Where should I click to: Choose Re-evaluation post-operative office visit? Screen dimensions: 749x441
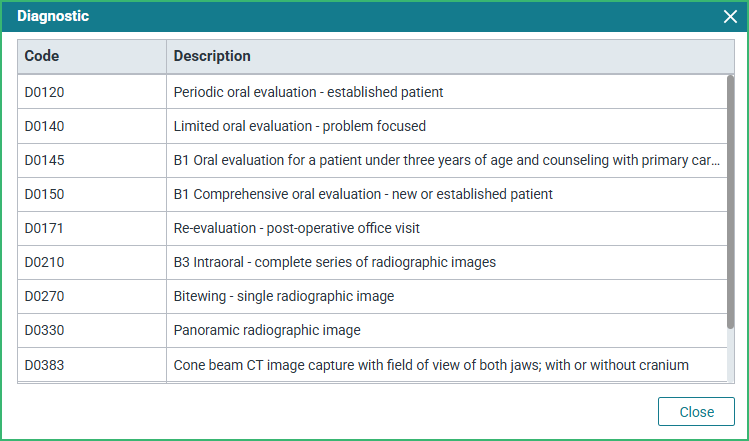point(297,228)
